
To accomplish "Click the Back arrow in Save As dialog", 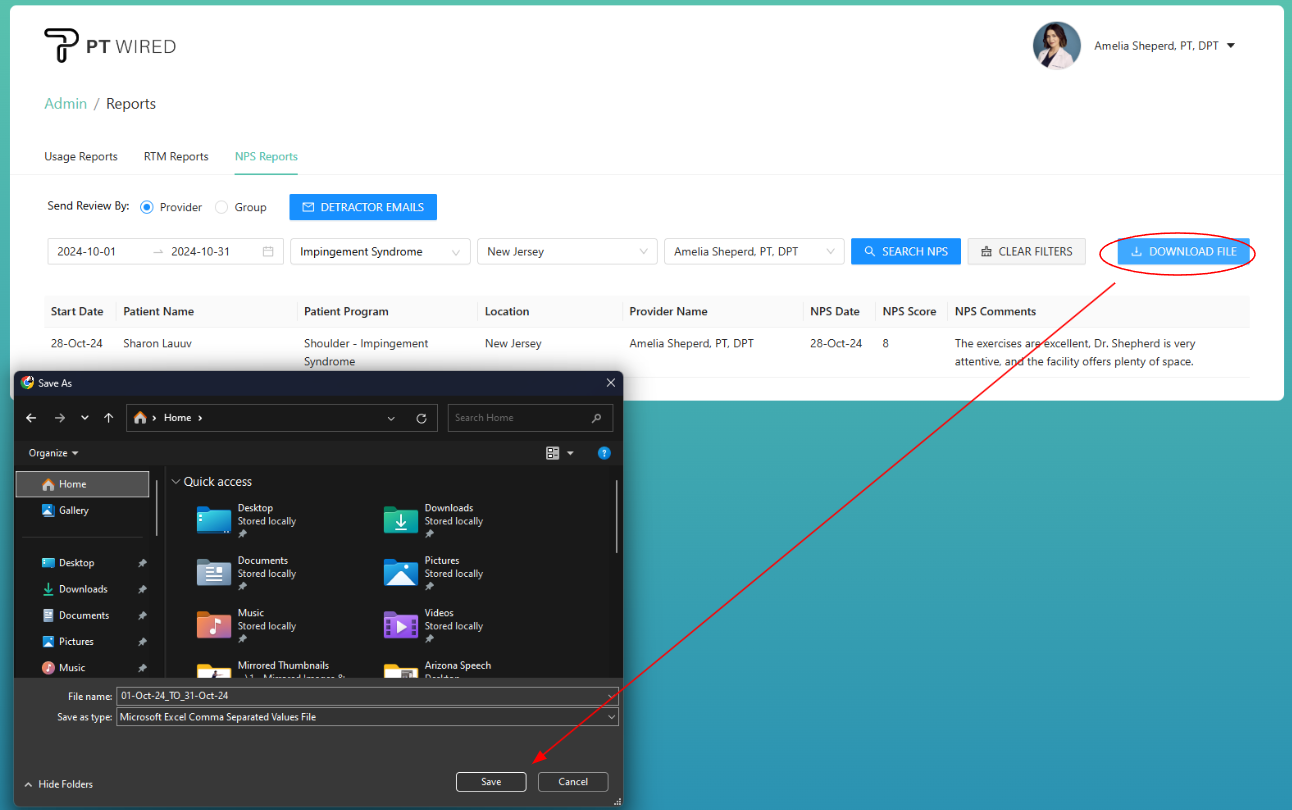I will click(x=31, y=418).
